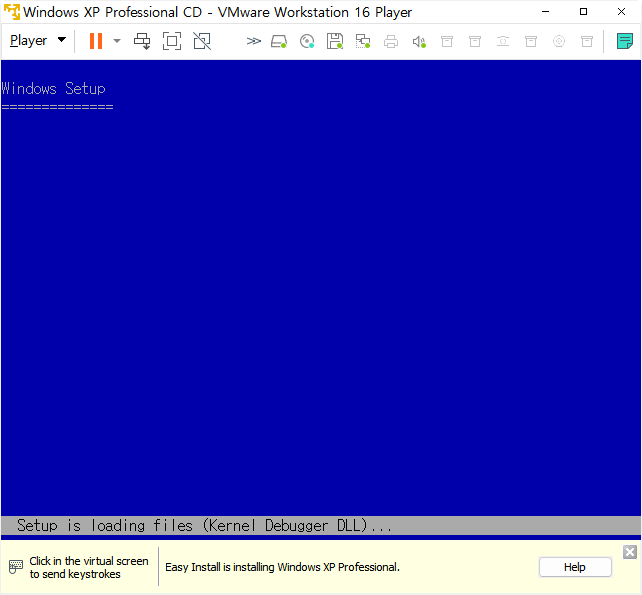The image size is (642, 595).
Task: Click the network adapter device icon
Action: click(x=363, y=41)
